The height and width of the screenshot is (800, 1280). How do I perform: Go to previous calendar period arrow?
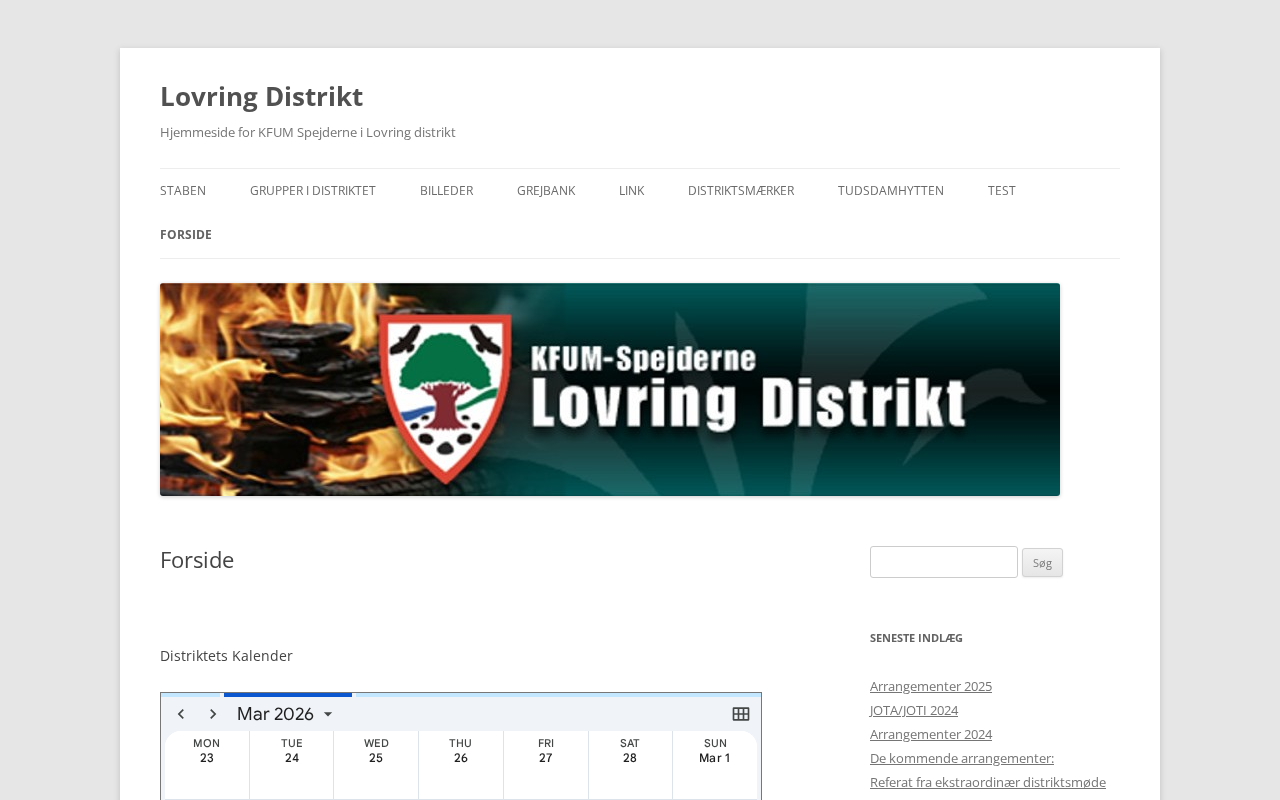(x=181, y=714)
